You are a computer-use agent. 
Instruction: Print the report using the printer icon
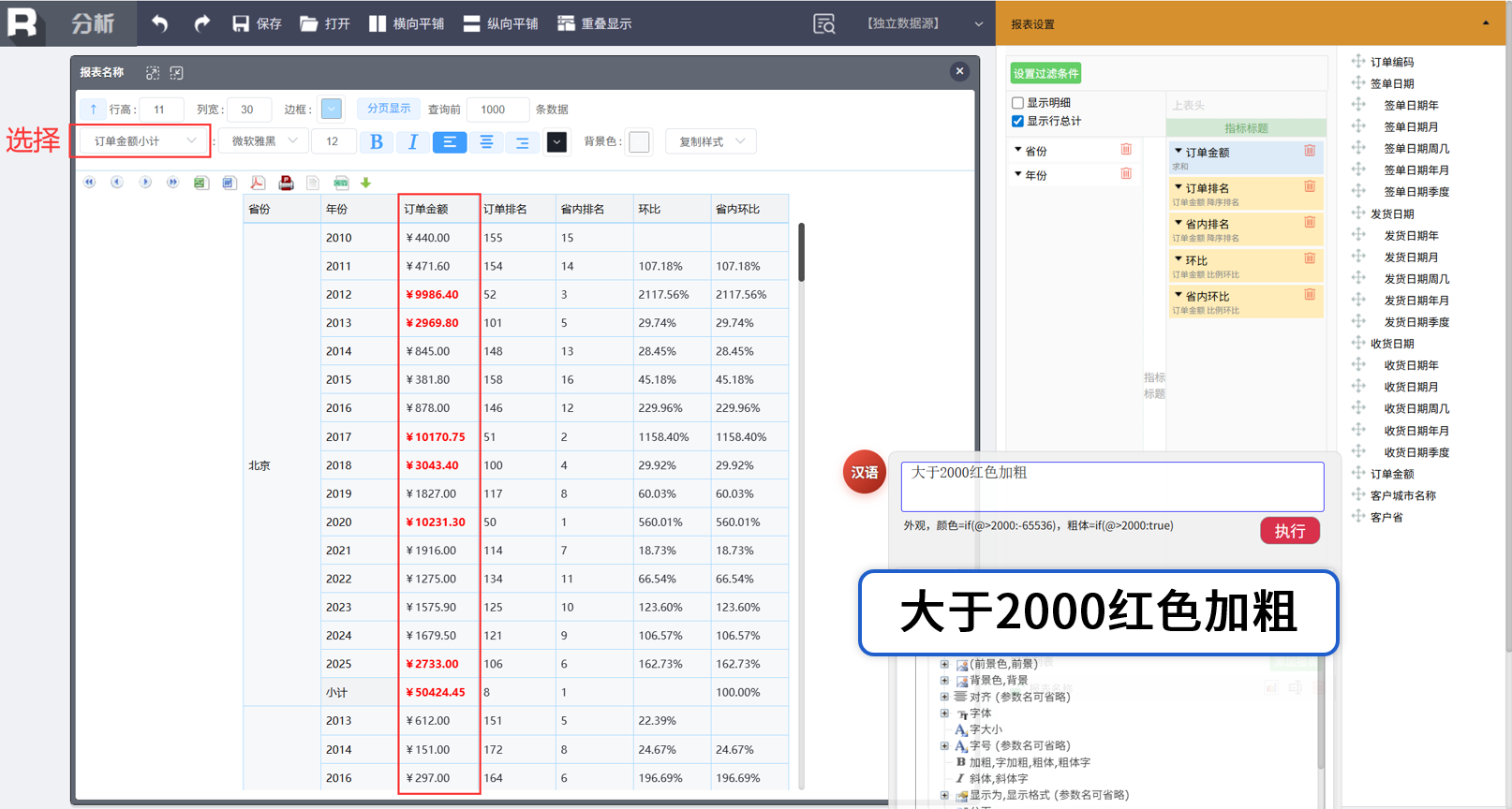(287, 183)
